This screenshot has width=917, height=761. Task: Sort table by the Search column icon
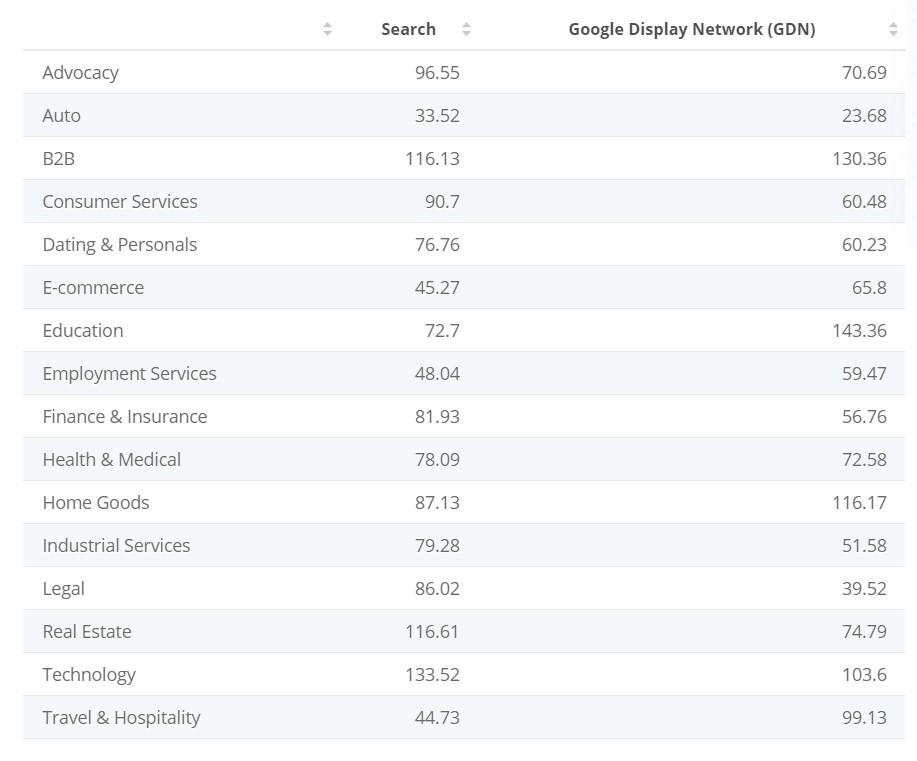click(466, 29)
